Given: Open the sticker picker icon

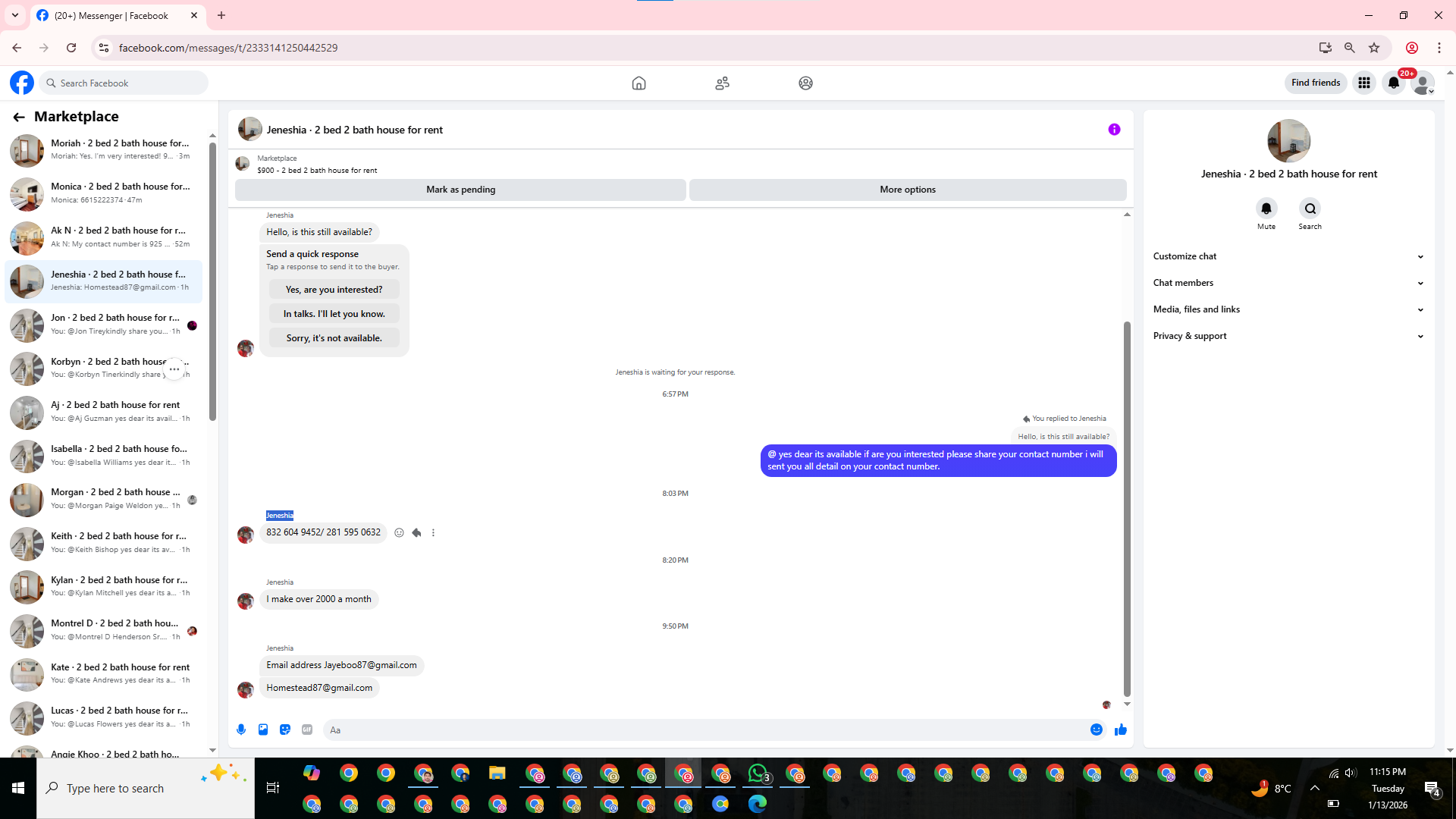Looking at the screenshot, I should (285, 730).
